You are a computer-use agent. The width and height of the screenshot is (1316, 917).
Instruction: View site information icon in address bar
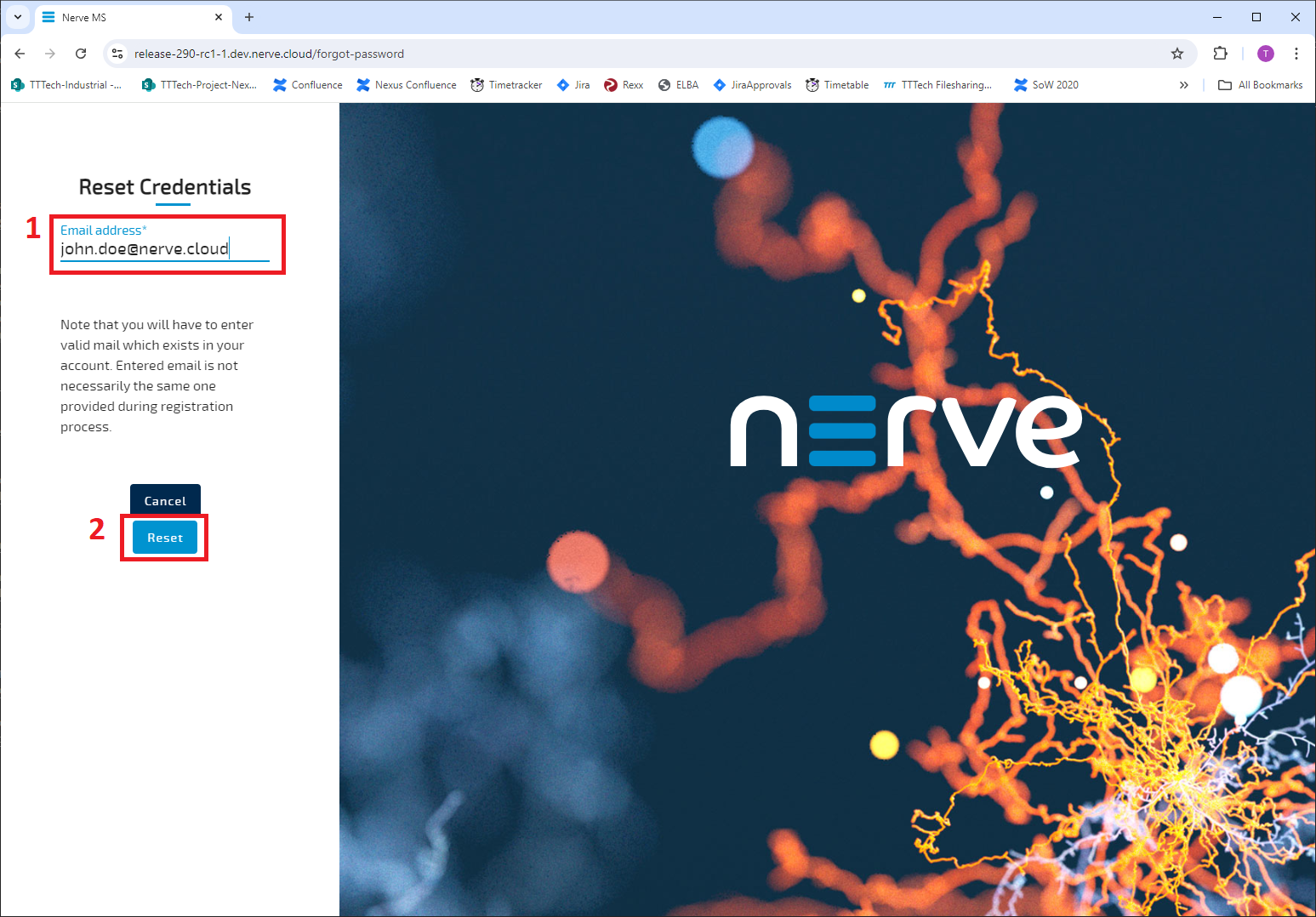coord(118,54)
